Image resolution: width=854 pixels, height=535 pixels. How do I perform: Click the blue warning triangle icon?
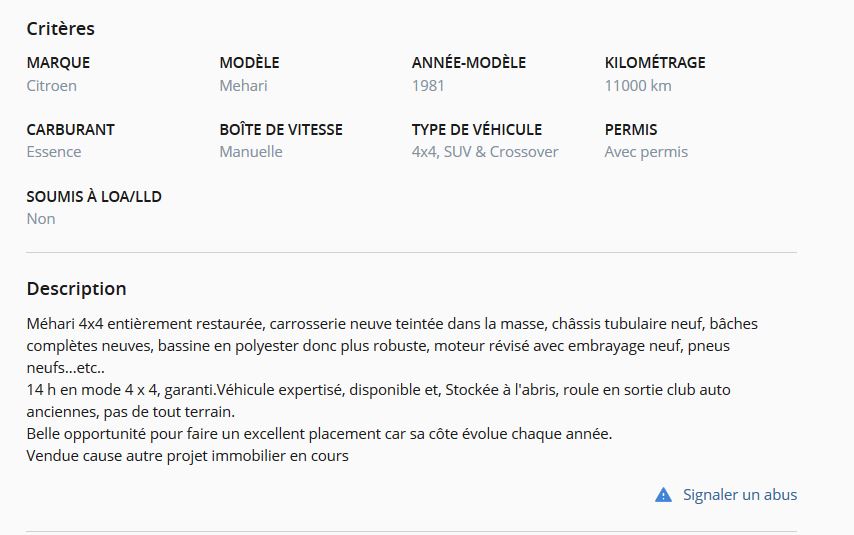pos(663,495)
